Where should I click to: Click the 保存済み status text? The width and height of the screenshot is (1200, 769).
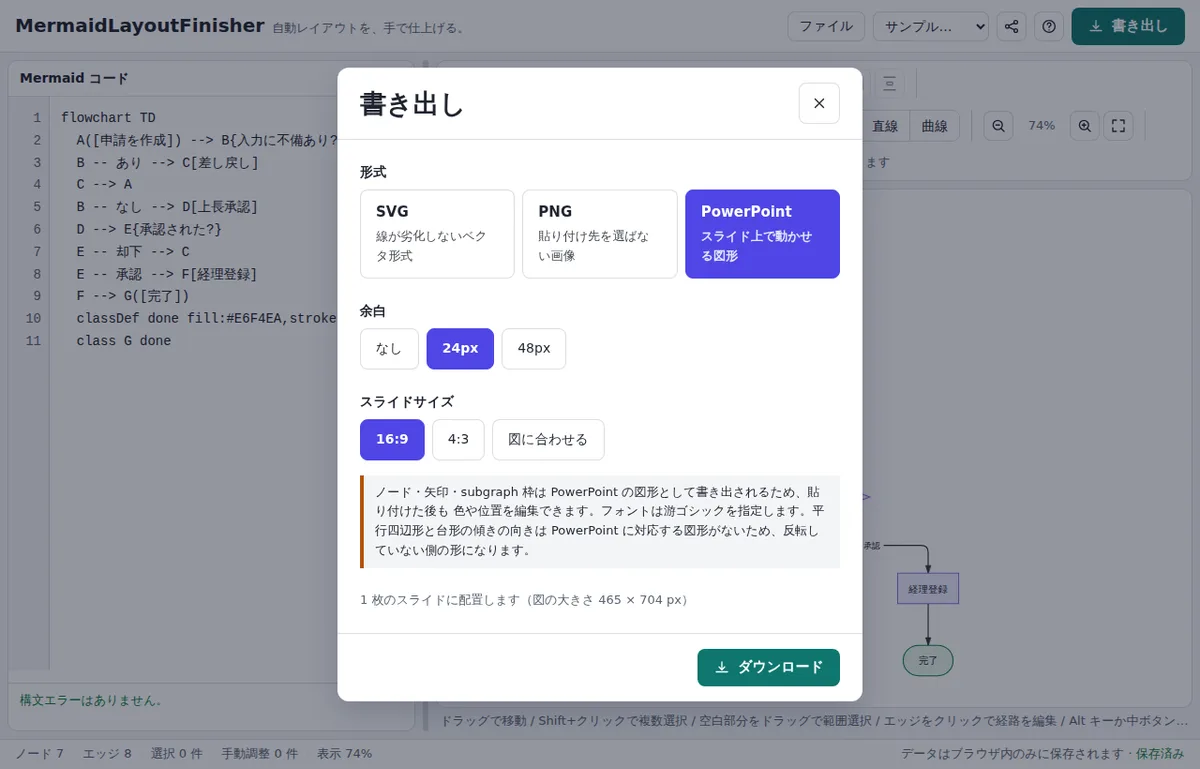coord(1160,753)
